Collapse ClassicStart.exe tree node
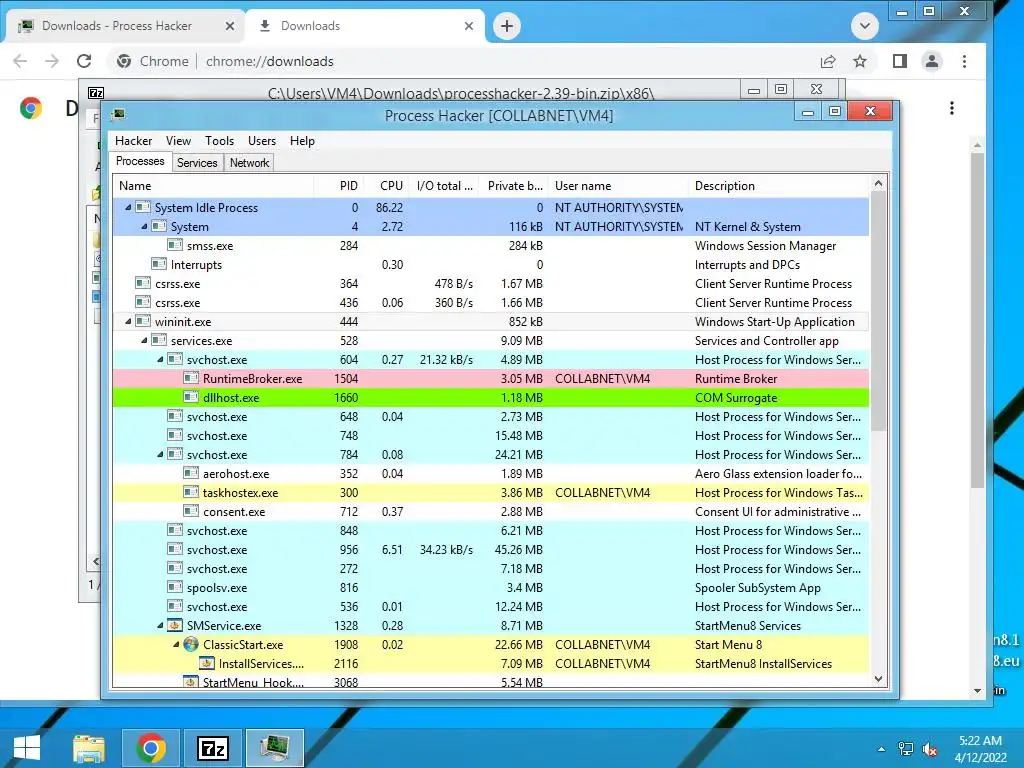 click(176, 645)
